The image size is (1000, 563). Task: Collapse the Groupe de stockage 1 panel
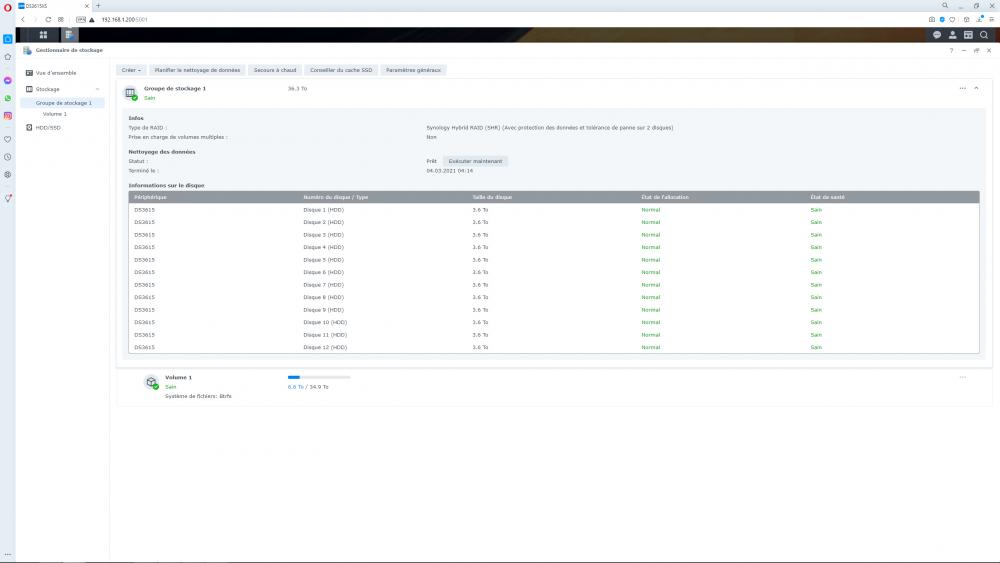click(976, 89)
